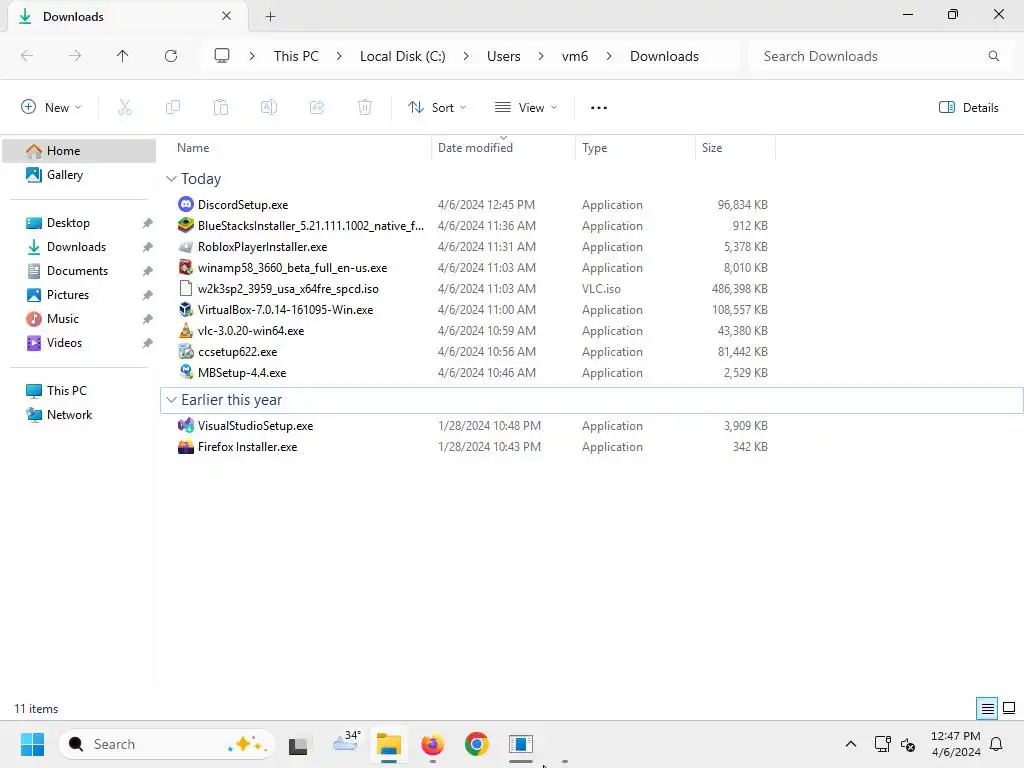Select the MBSetup-4.4.exe icon
The width and height of the screenshot is (1024, 768).
[185, 372]
